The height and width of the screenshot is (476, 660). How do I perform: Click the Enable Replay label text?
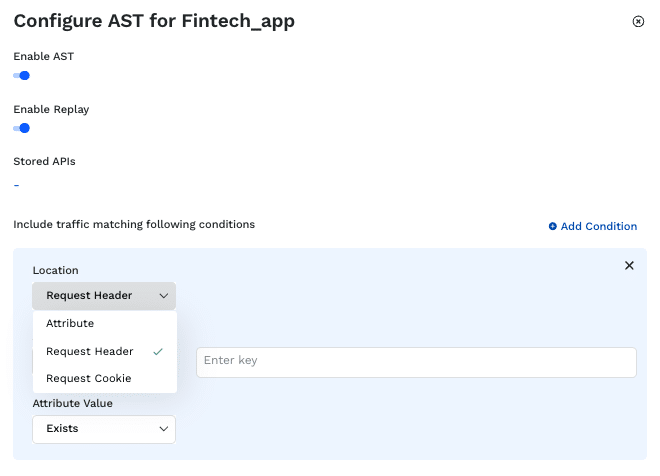pos(50,109)
